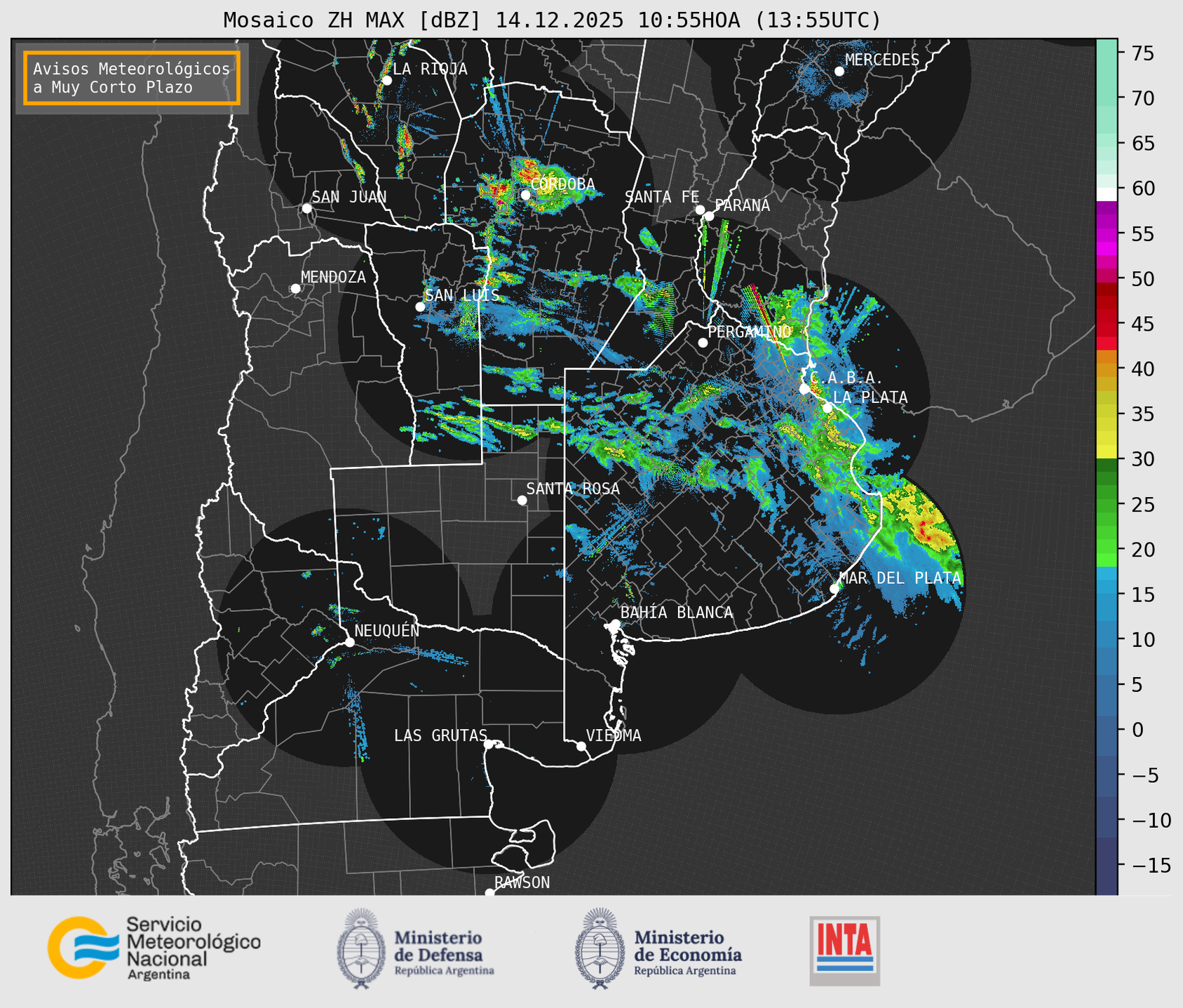Click the RAWSON city marker dot

[489, 892]
